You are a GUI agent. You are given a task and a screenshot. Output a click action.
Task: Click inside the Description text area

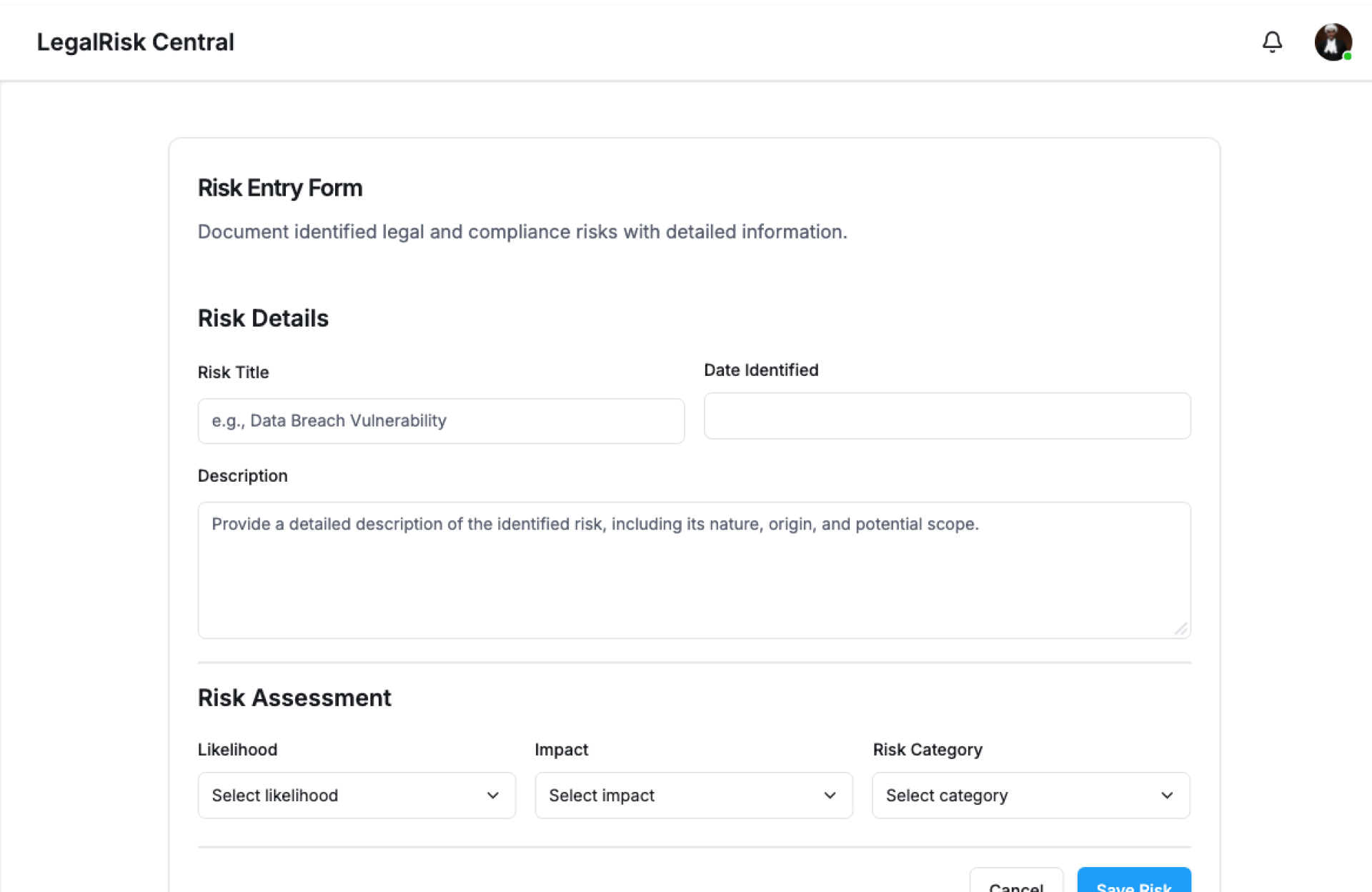(x=694, y=570)
